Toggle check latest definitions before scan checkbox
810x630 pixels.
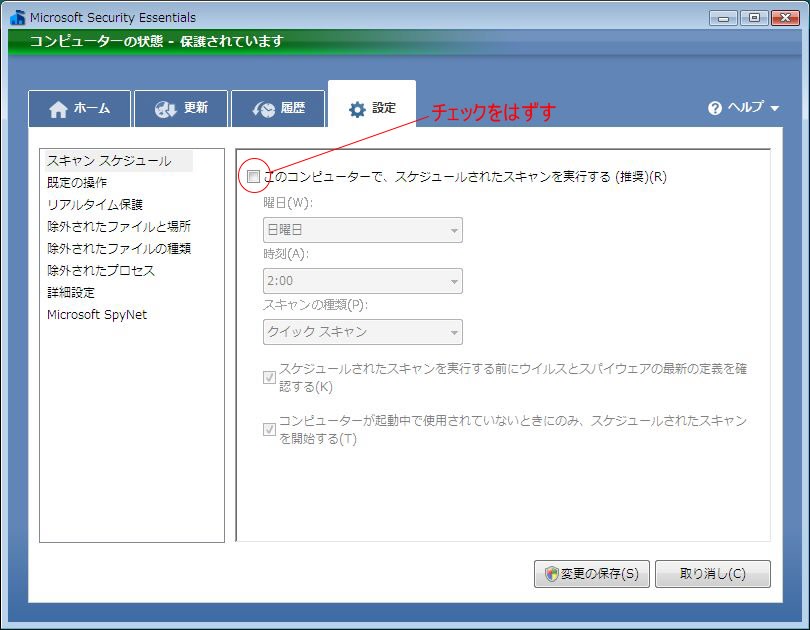point(269,377)
